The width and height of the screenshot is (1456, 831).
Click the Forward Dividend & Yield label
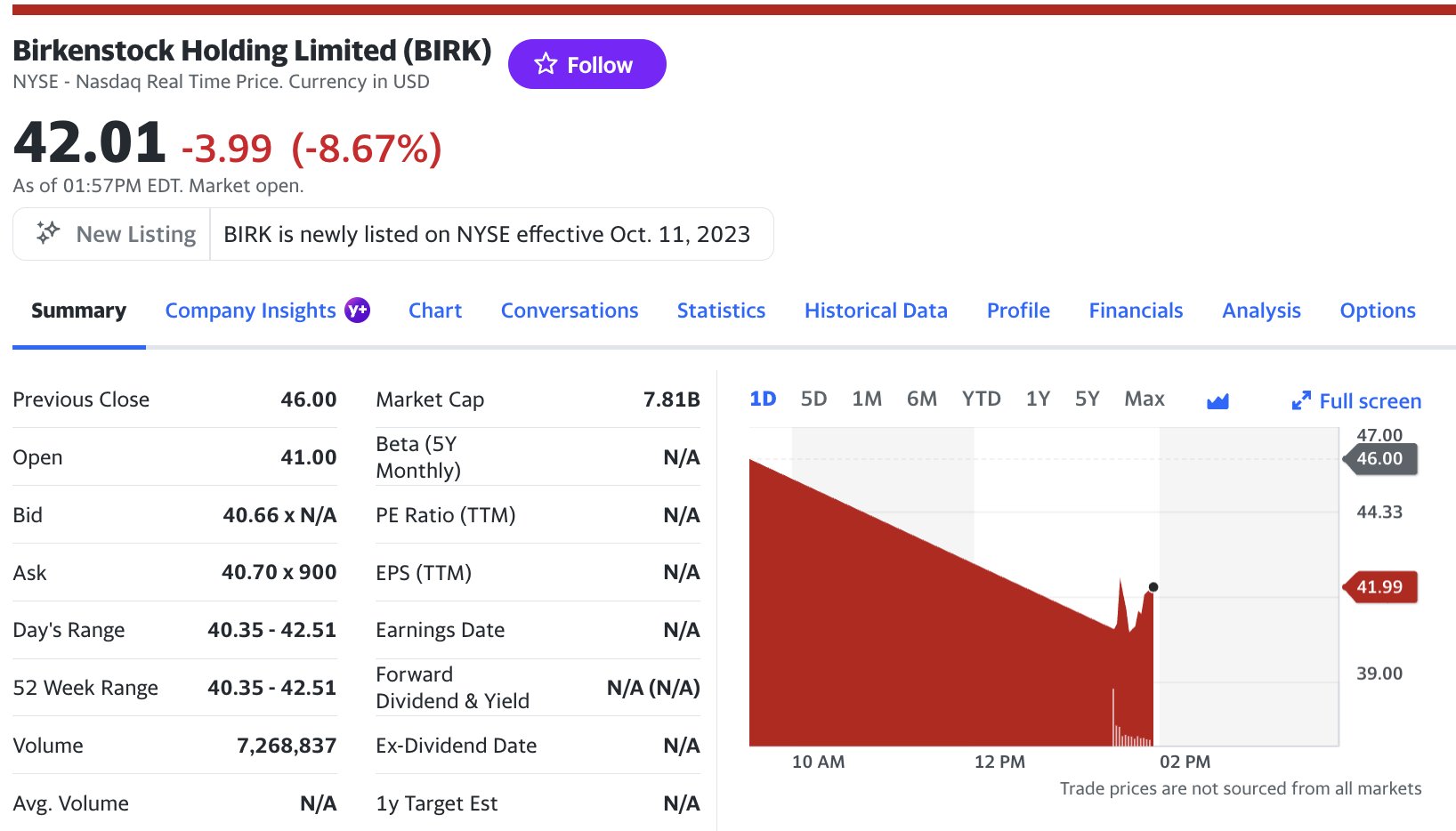[x=453, y=688]
